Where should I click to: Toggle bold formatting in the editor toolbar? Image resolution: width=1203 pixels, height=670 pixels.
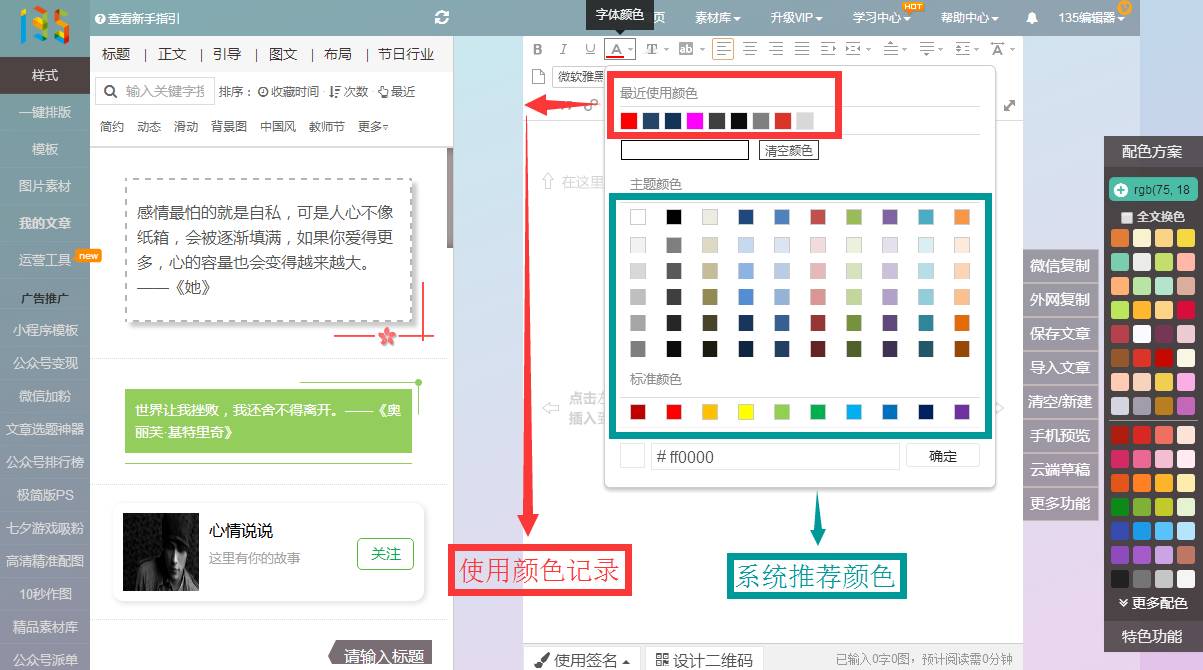(537, 49)
